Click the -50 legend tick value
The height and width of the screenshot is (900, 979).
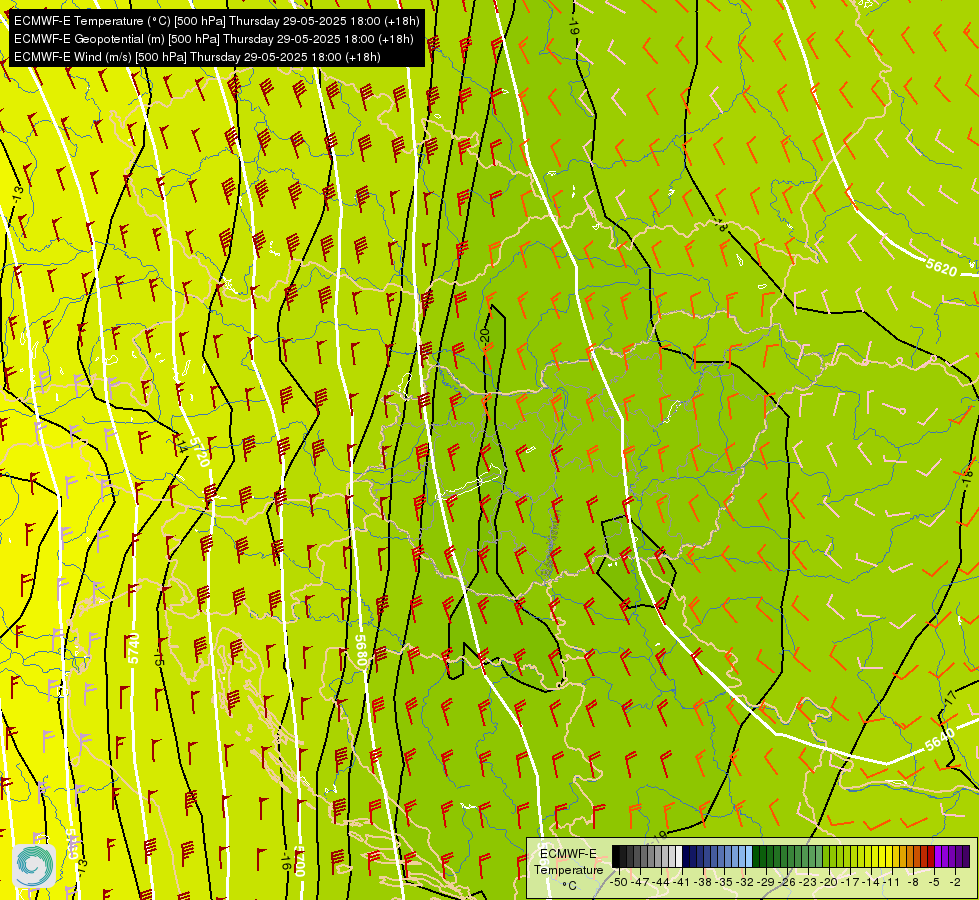click(x=619, y=882)
